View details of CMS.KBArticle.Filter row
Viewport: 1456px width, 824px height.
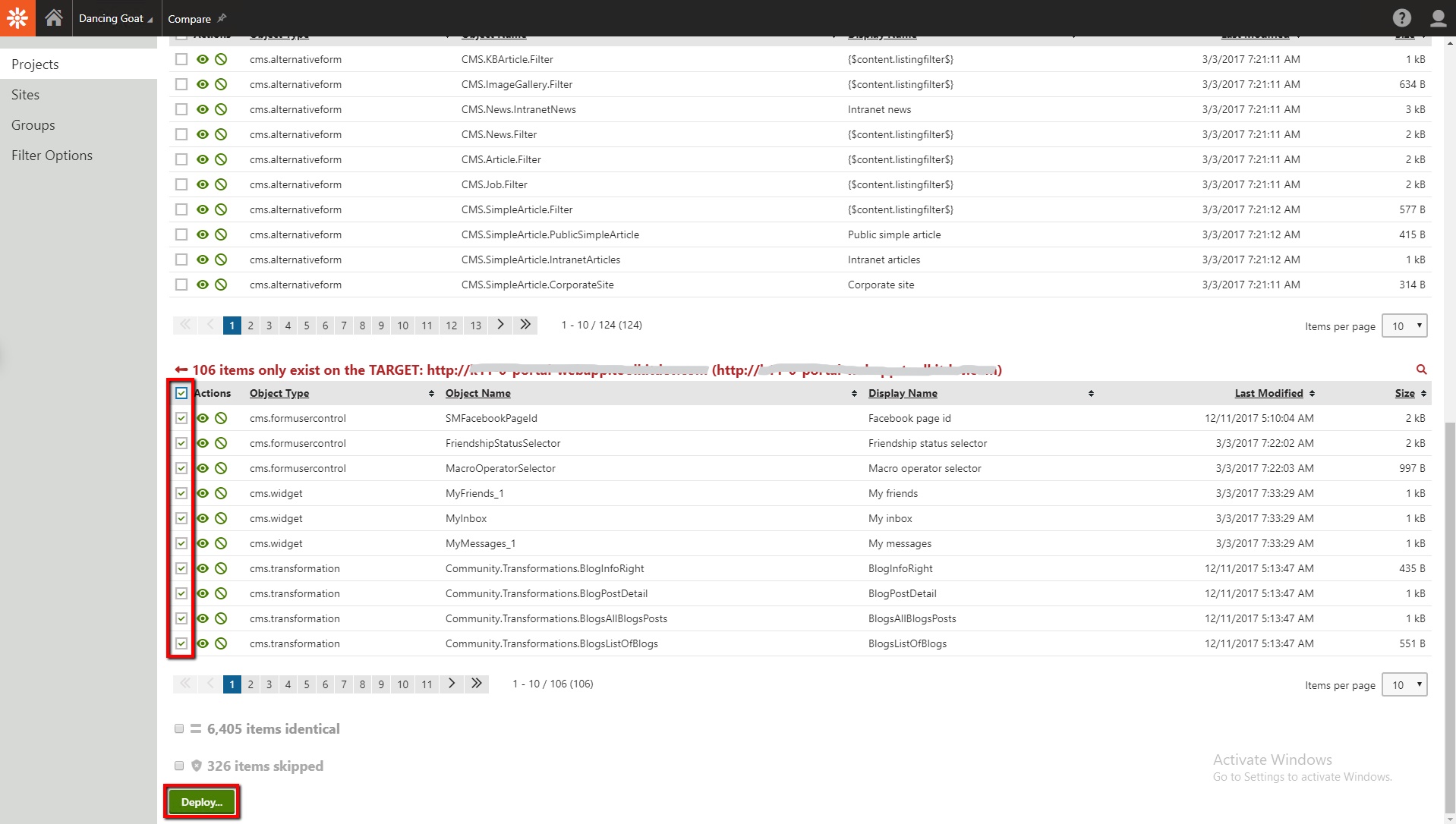click(203, 59)
